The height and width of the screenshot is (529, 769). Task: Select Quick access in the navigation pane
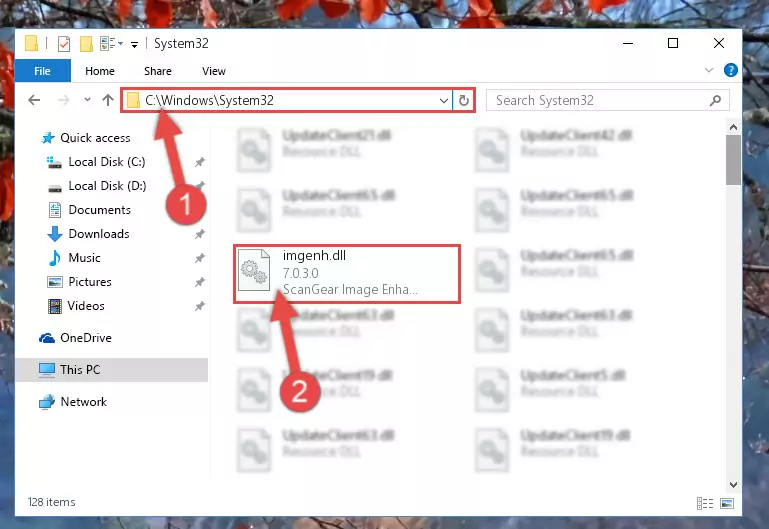pos(95,138)
